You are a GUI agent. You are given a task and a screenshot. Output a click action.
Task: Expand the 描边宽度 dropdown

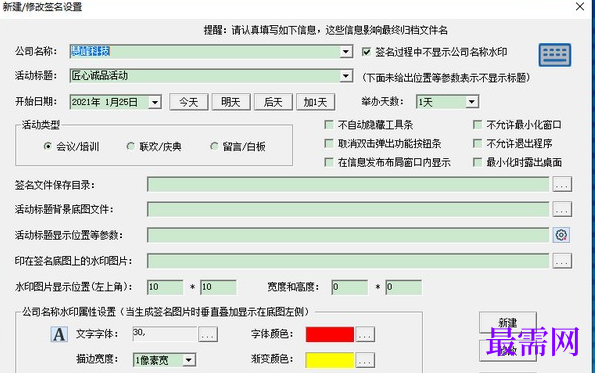[x=188, y=360]
